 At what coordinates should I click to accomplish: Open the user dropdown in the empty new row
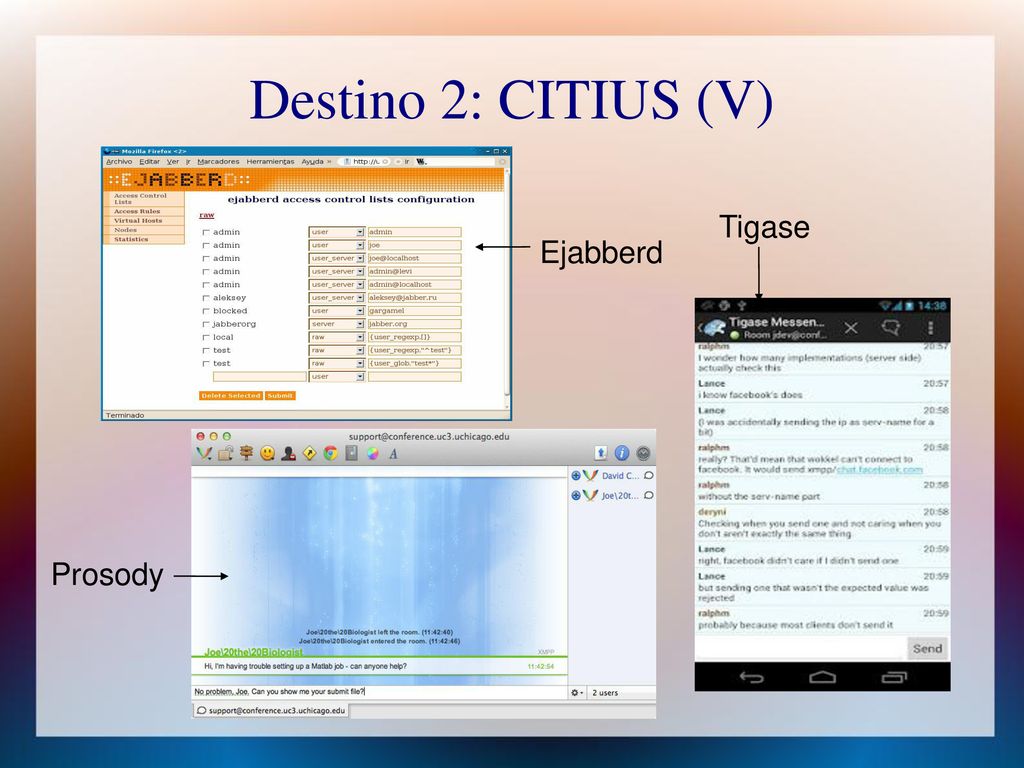pyautogui.click(x=336, y=377)
